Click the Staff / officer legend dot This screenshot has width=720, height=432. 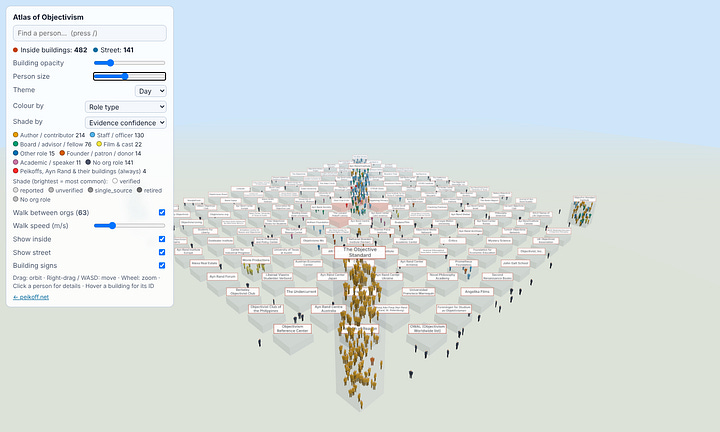pyautogui.click(x=92, y=135)
